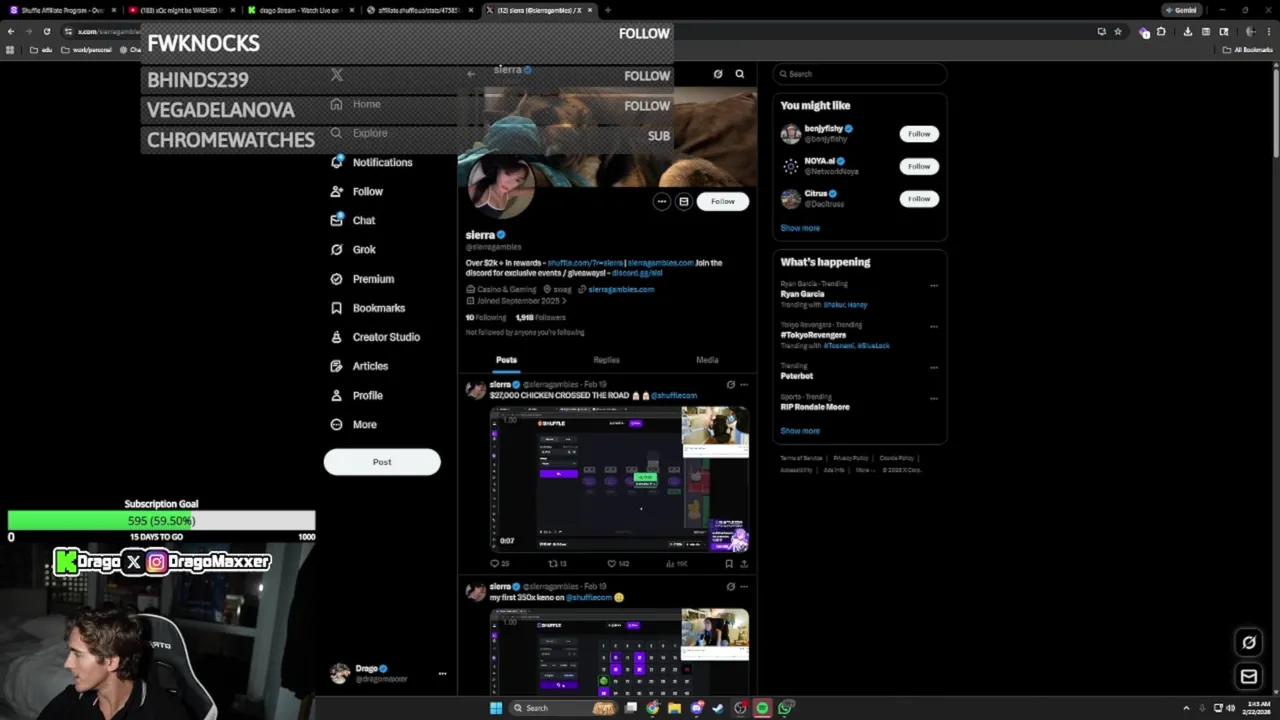The width and height of the screenshot is (1280, 720).
Task: Open Notifications bell in X sidebar
Action: pyautogui.click(x=337, y=162)
